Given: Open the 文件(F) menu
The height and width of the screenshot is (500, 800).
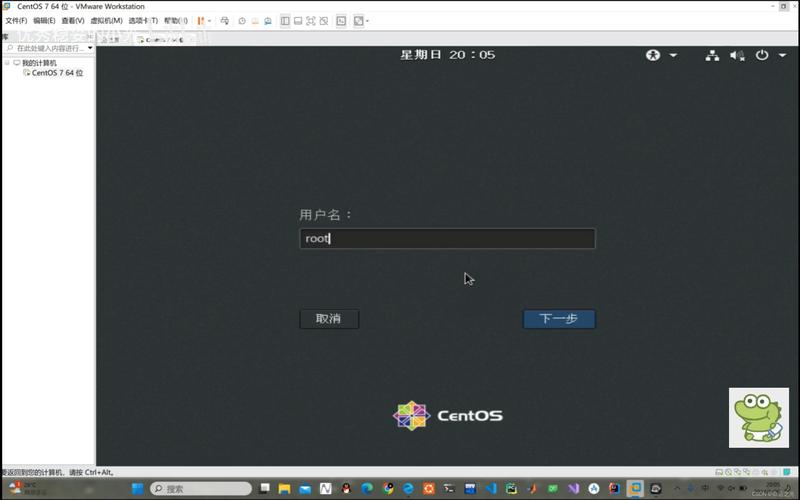Looking at the screenshot, I should (x=16, y=21).
